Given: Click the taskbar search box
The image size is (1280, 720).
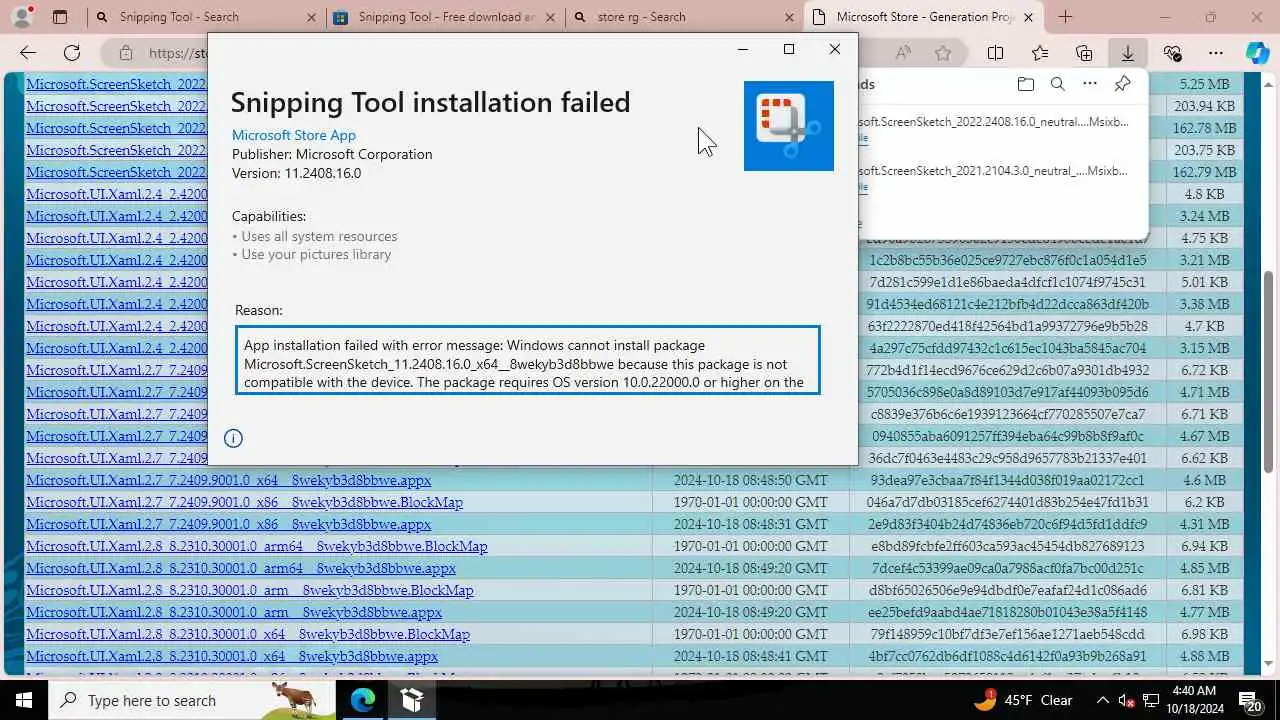Looking at the screenshot, I should coord(191,700).
